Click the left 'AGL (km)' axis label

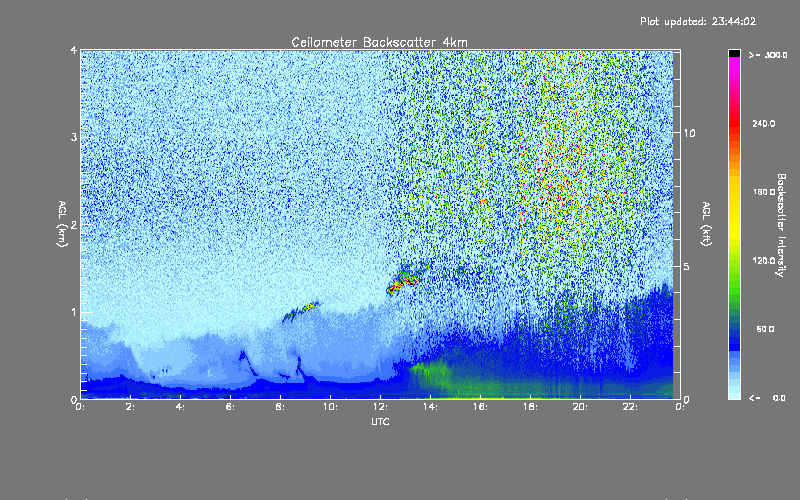tap(62, 224)
